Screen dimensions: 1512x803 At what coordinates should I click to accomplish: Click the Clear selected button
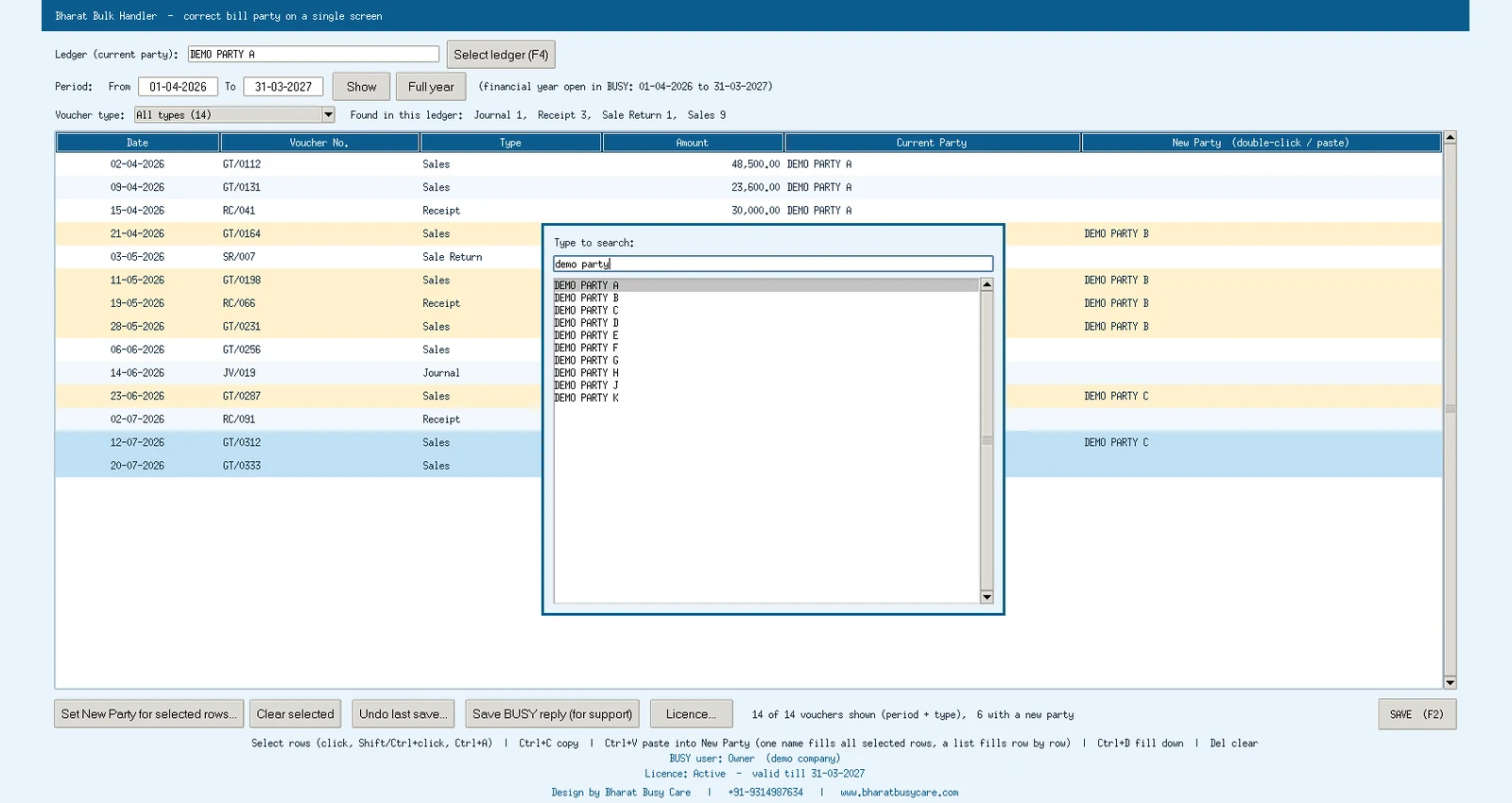point(296,714)
